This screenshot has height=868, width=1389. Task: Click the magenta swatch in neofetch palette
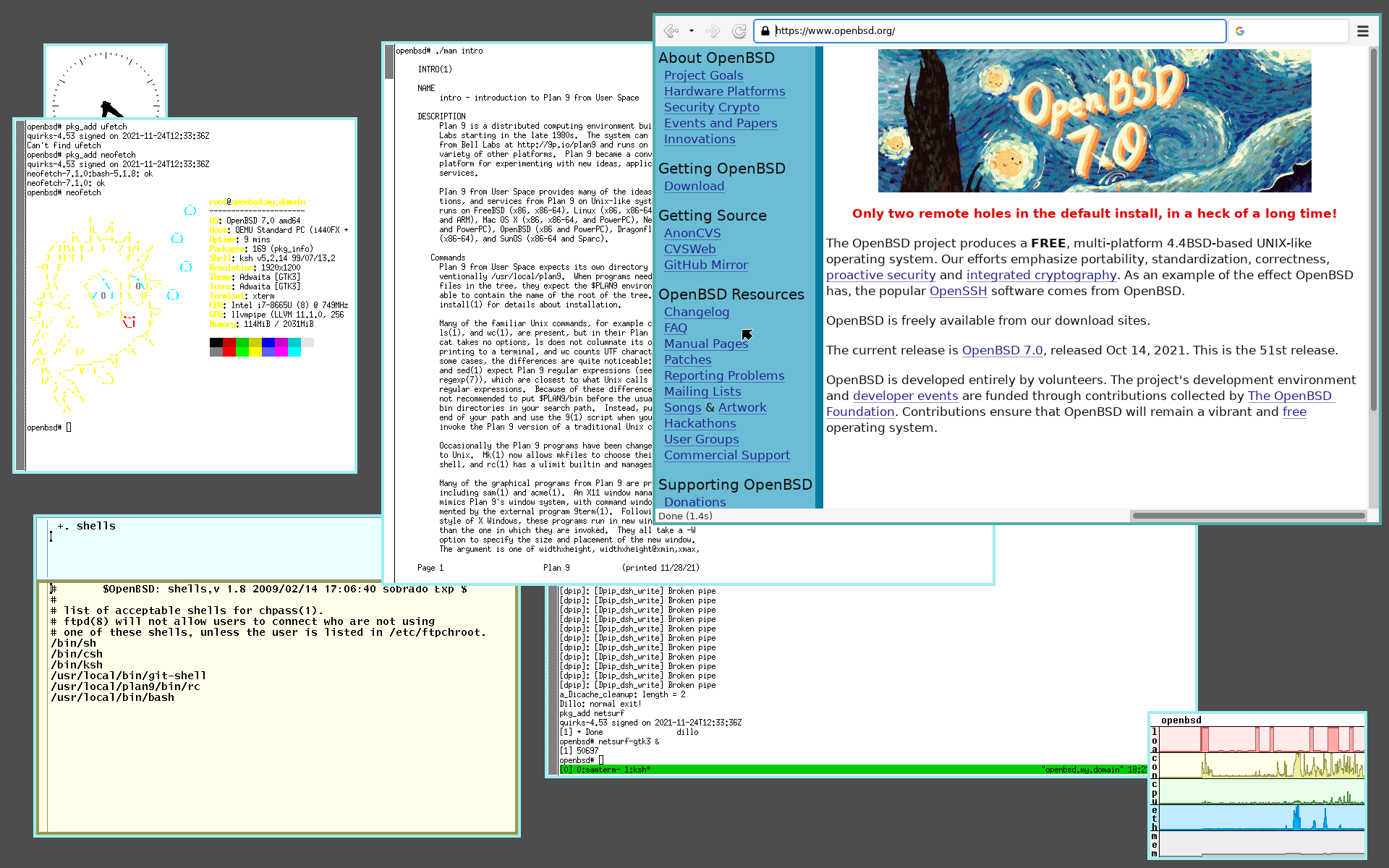point(281,347)
